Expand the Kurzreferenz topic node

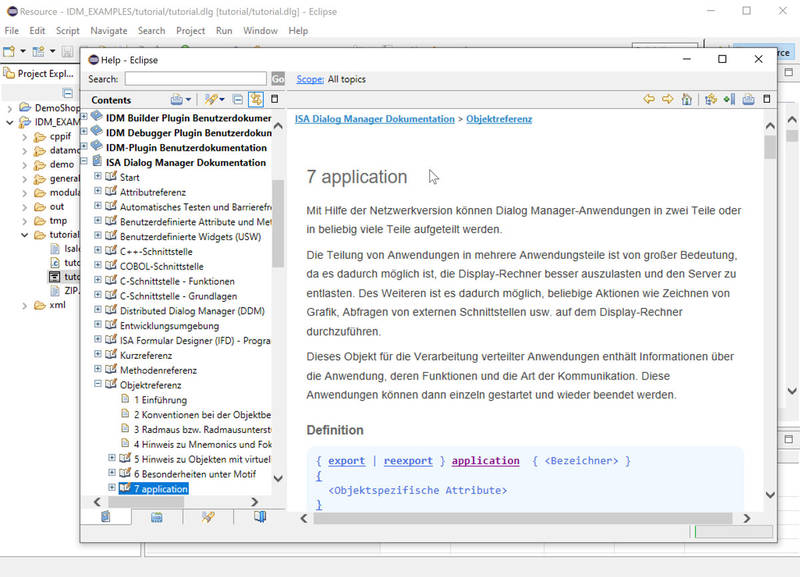click(x=97, y=354)
